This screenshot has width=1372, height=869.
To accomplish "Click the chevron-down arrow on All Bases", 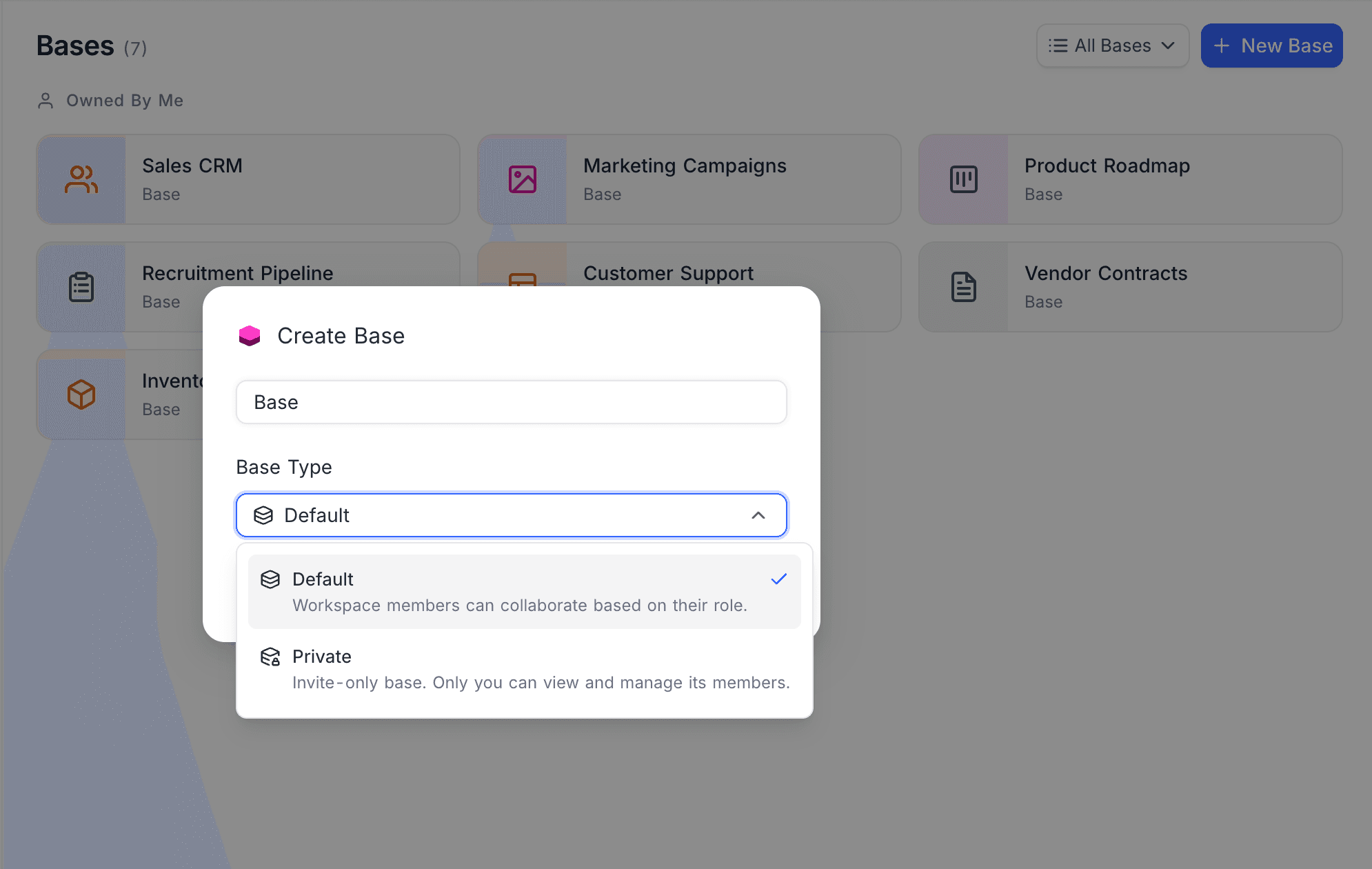I will coord(1168,46).
